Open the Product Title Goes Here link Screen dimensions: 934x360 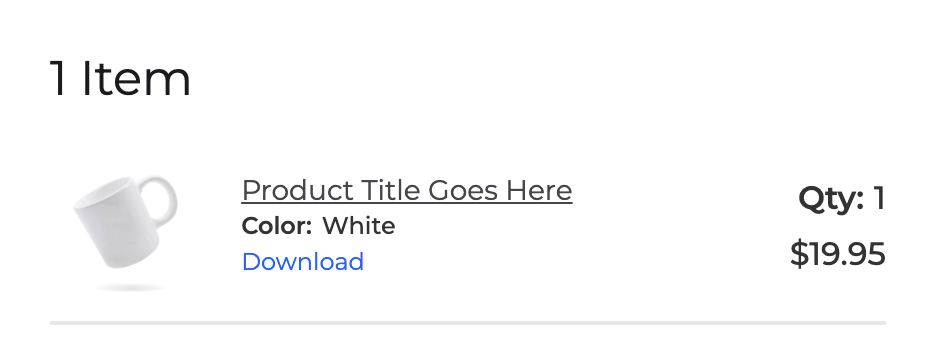(x=407, y=191)
